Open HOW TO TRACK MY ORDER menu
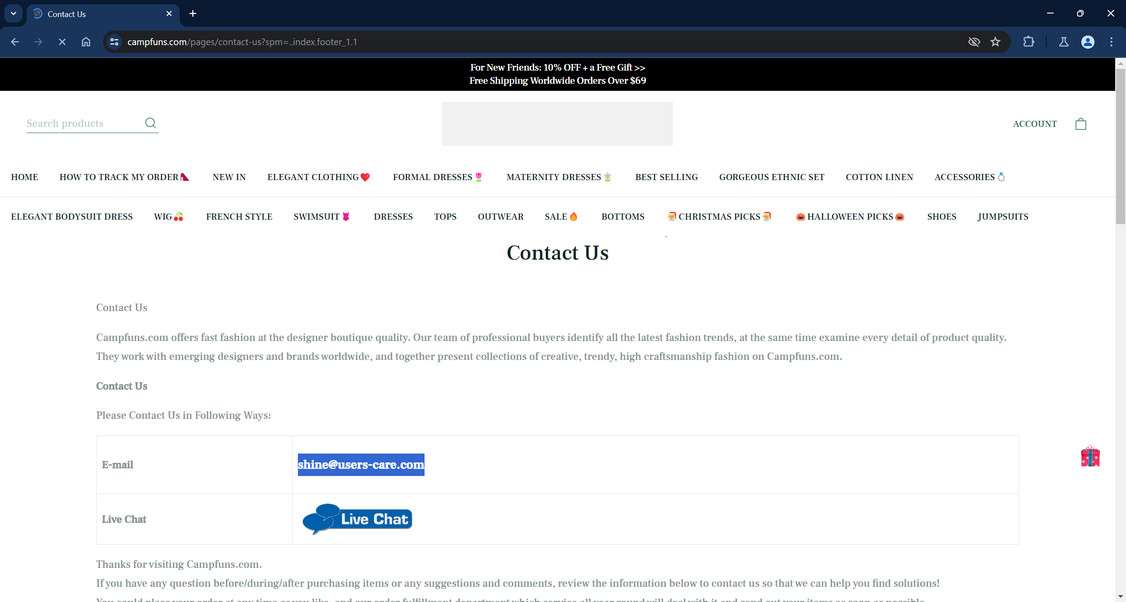Screen dimensions: 1126x602 (x=124, y=177)
